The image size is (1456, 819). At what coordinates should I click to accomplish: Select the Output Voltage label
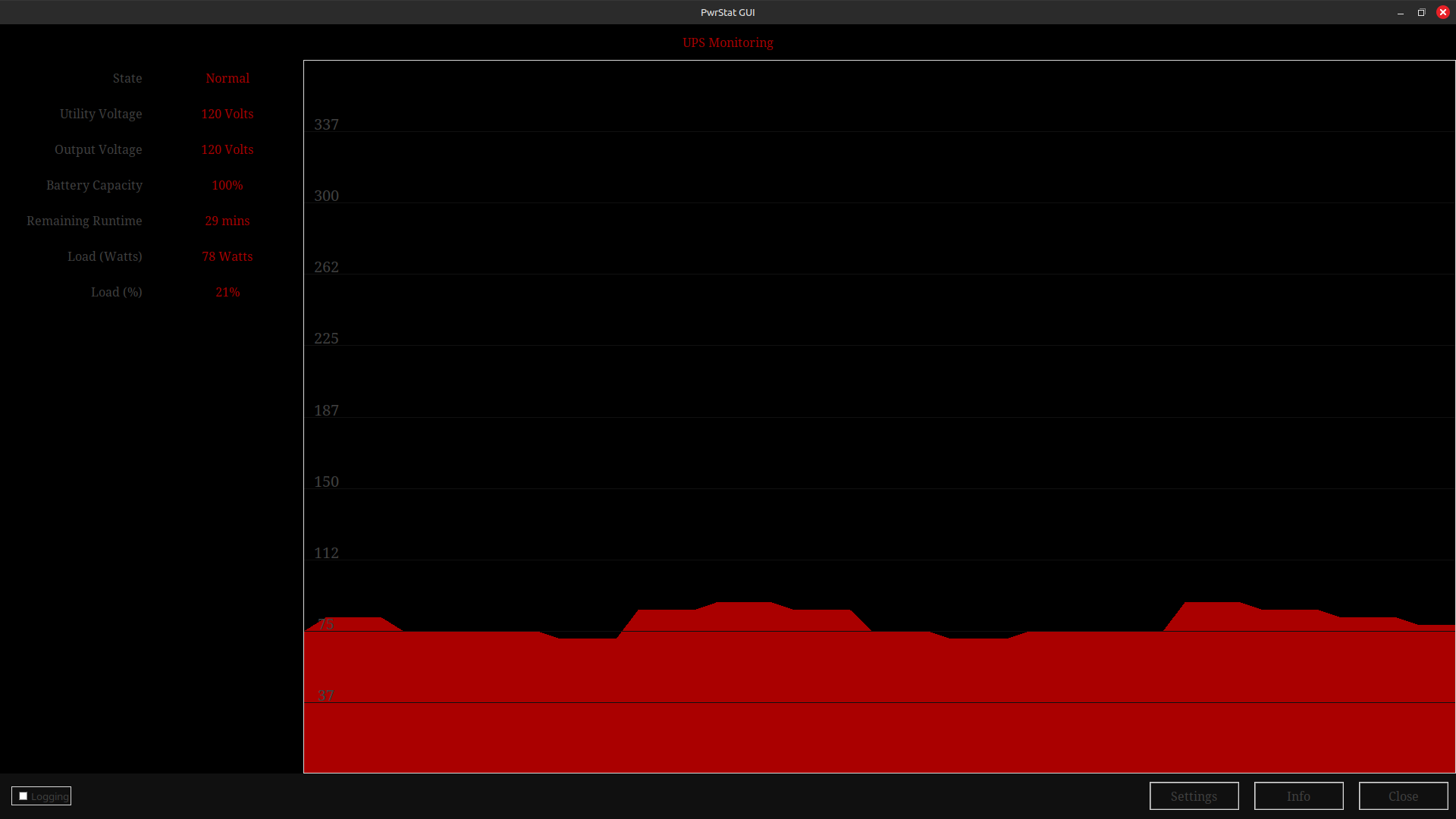point(98,149)
